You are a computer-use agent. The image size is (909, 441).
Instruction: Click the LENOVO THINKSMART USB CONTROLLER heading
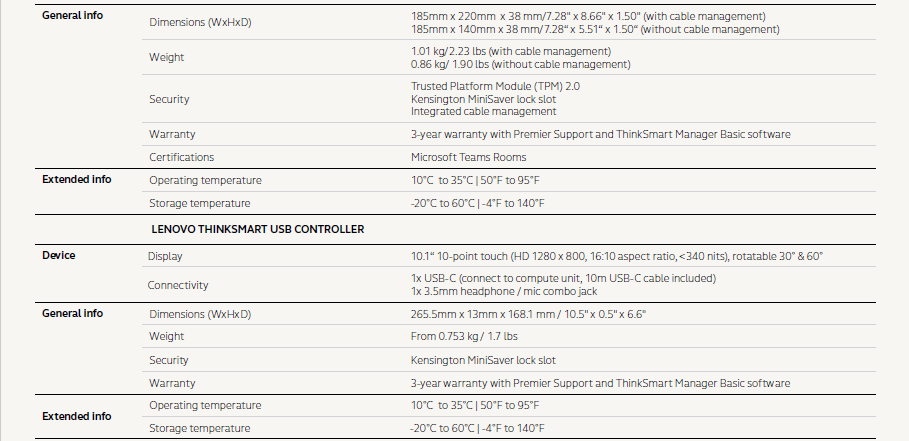click(x=257, y=229)
